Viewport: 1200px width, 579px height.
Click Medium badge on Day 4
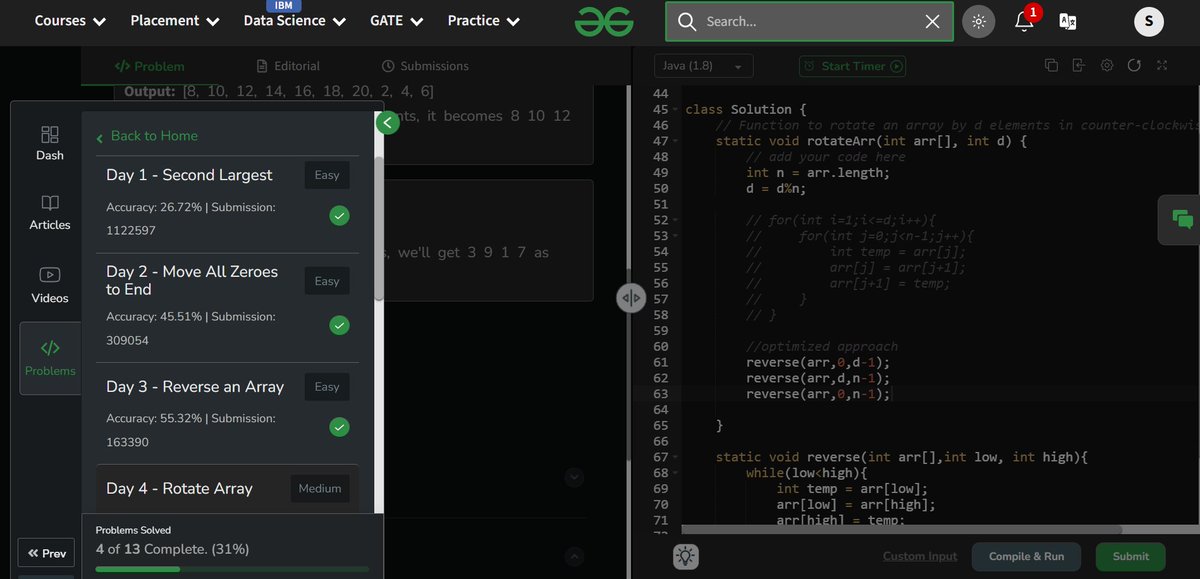coord(320,489)
